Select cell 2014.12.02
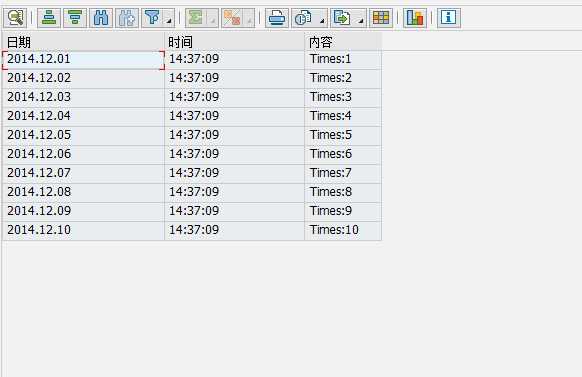Screen dimensions: 582x377 (83, 79)
